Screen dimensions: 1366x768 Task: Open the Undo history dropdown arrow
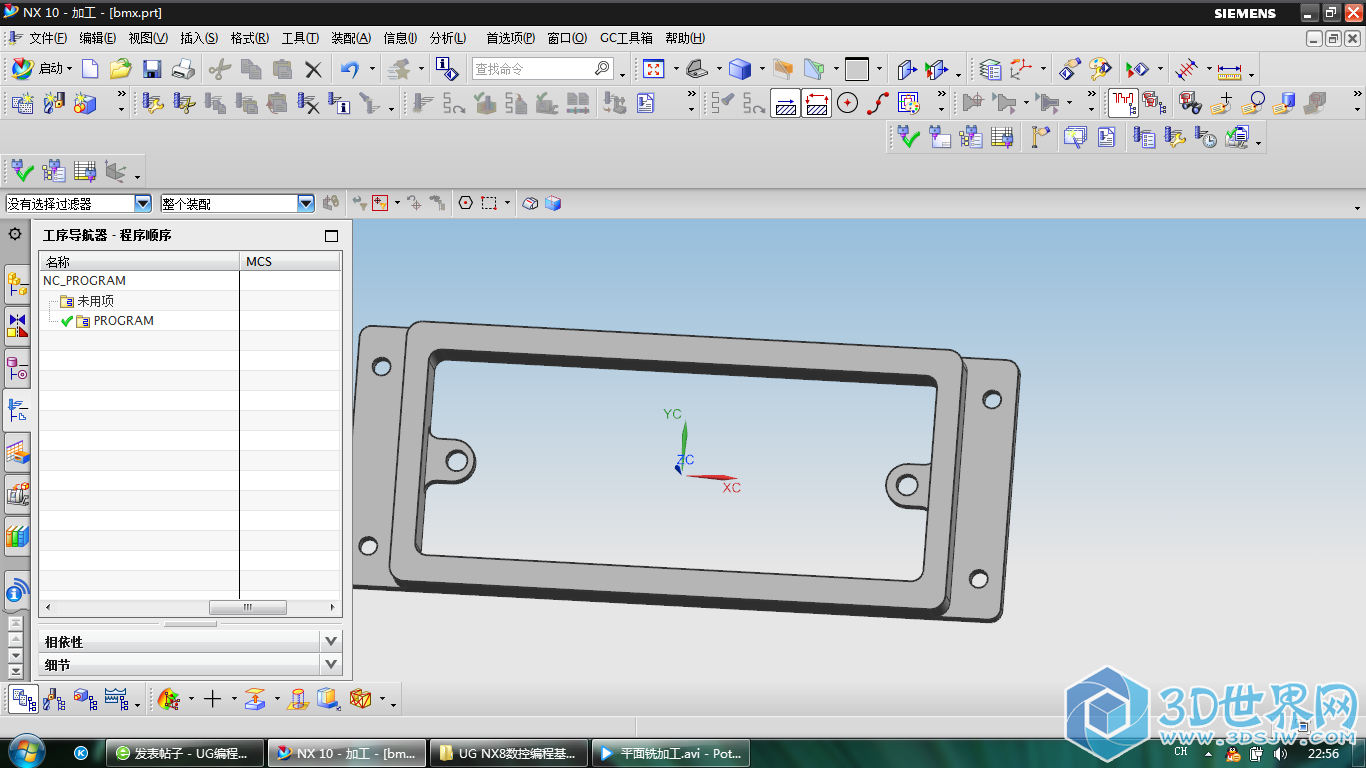373,69
